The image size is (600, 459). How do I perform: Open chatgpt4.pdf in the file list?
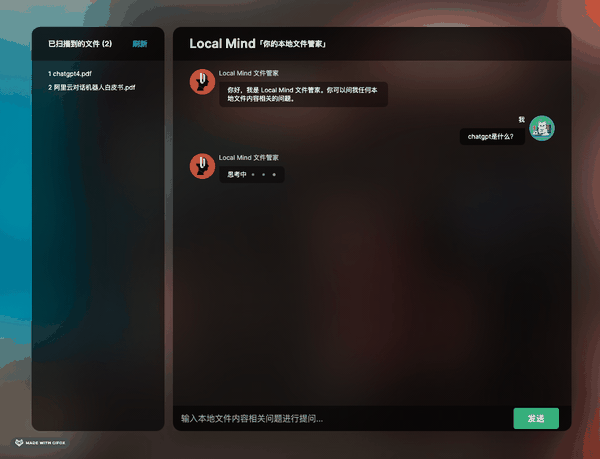coord(70,74)
